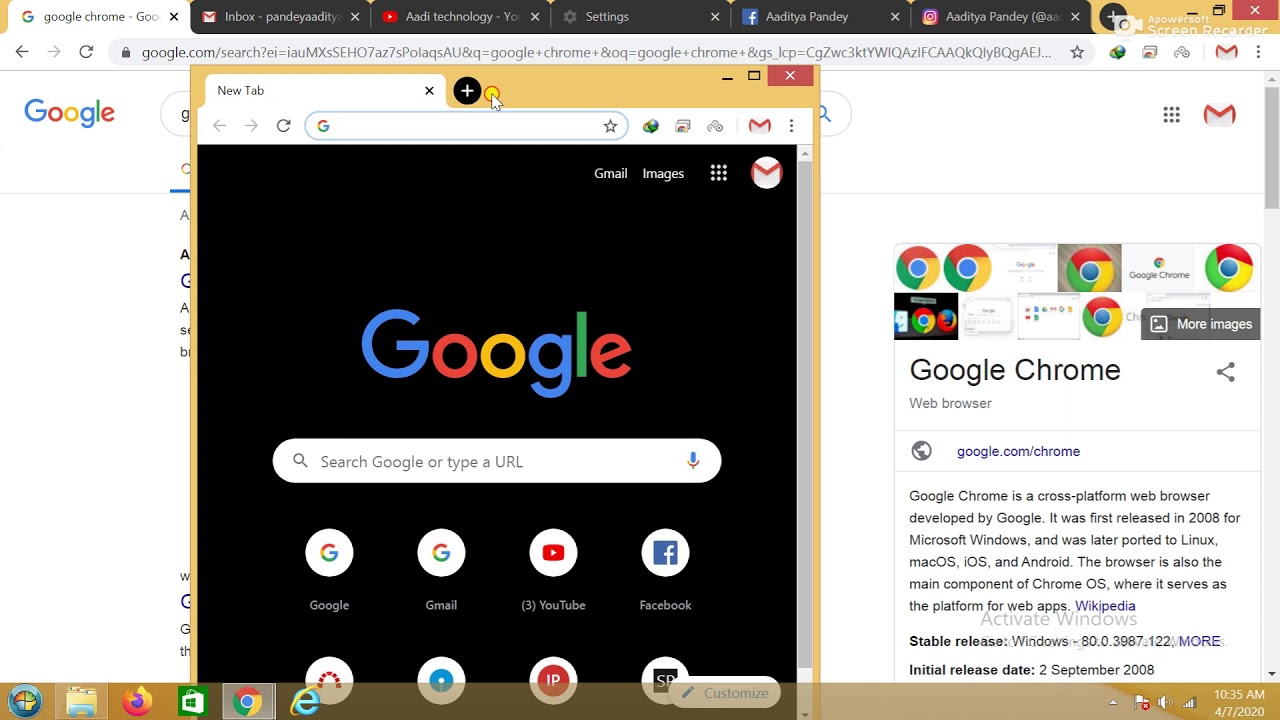Screen dimensions: 1280x720
Task: Open Gmail link on the New Tab page
Action: [611, 173]
